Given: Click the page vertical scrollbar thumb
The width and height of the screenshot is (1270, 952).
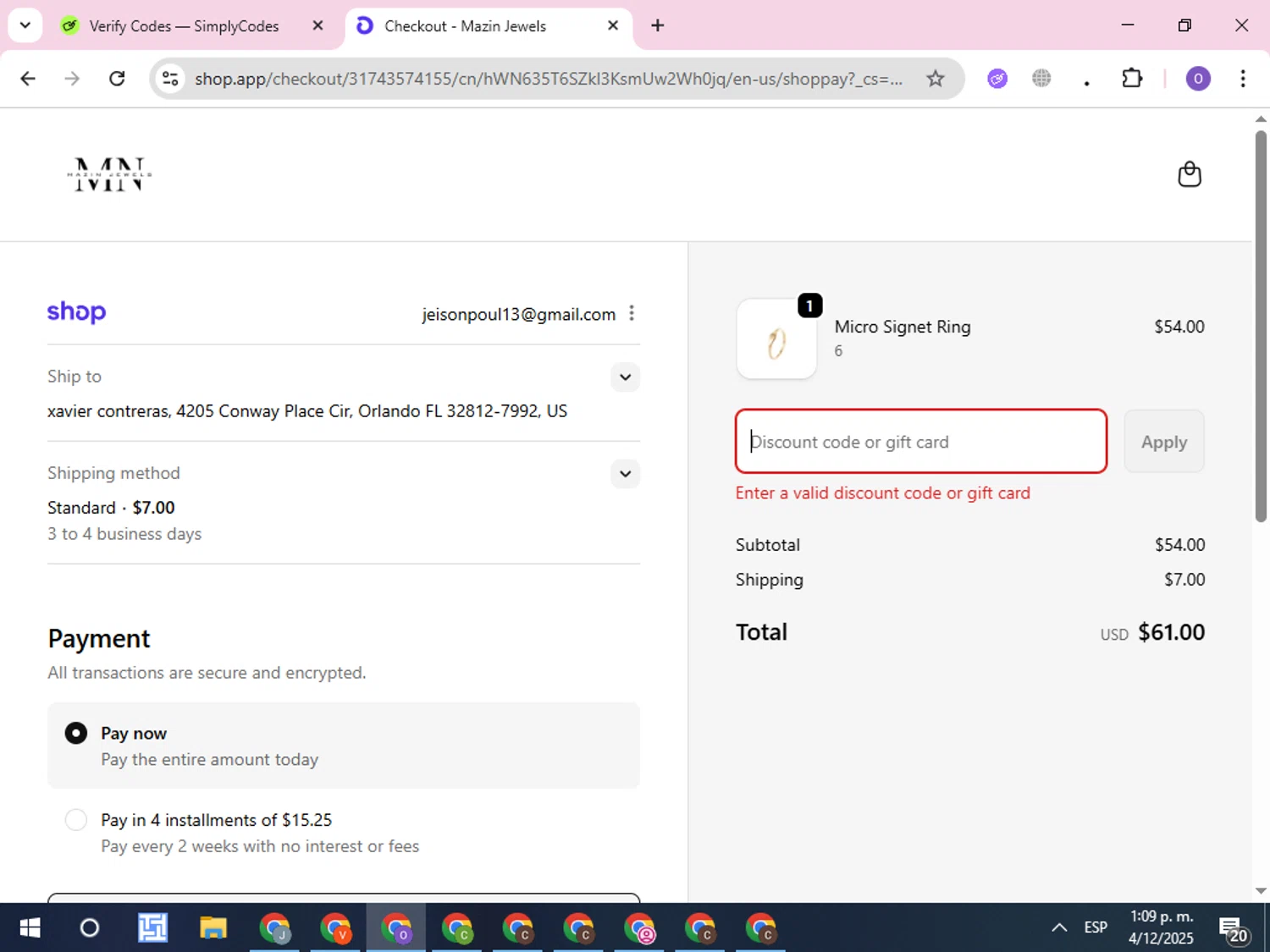Looking at the screenshot, I should click(x=1261, y=325).
